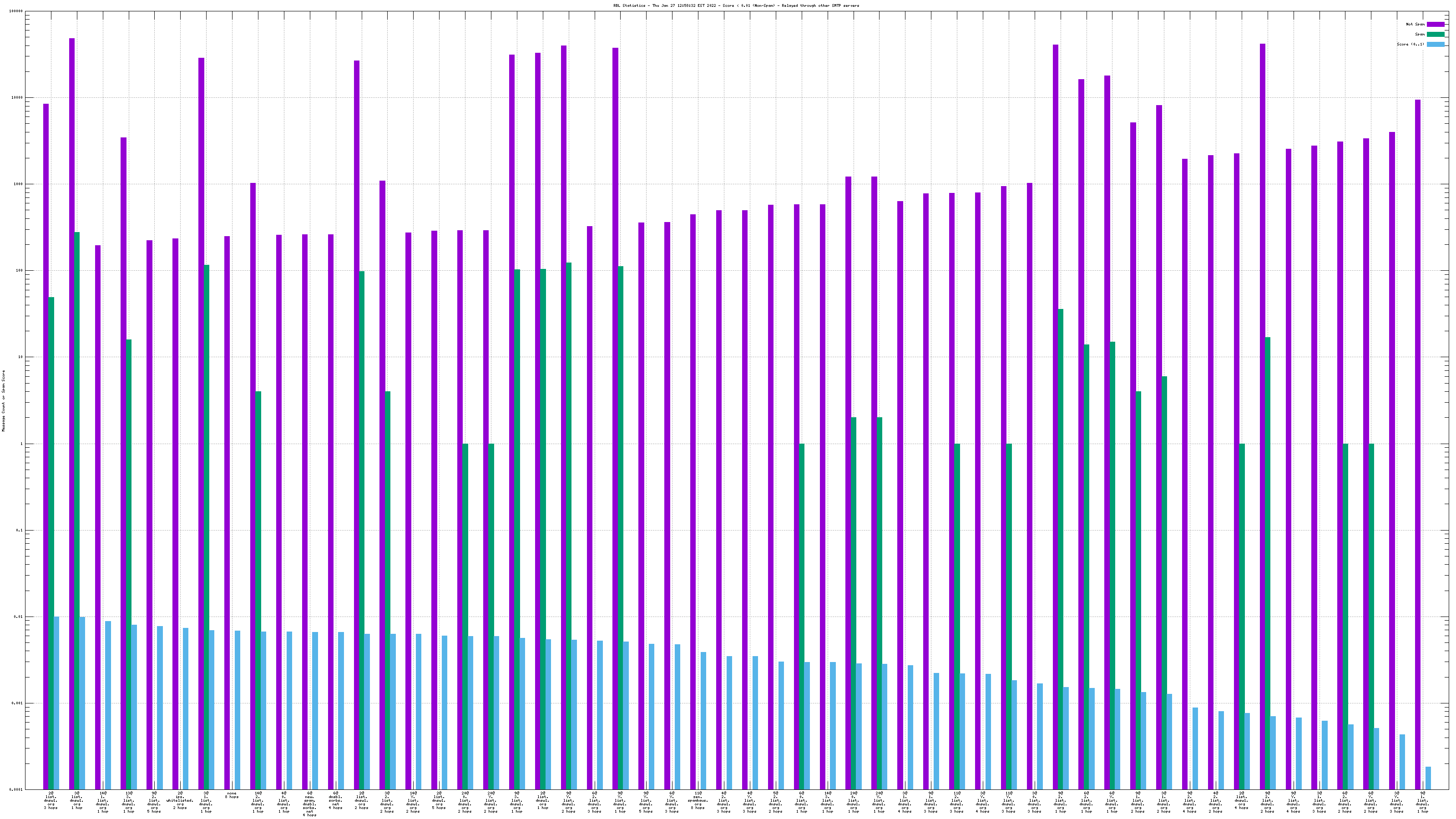Click the 100000 y-axis tick label
The width and height of the screenshot is (1456, 819).
(16, 11)
